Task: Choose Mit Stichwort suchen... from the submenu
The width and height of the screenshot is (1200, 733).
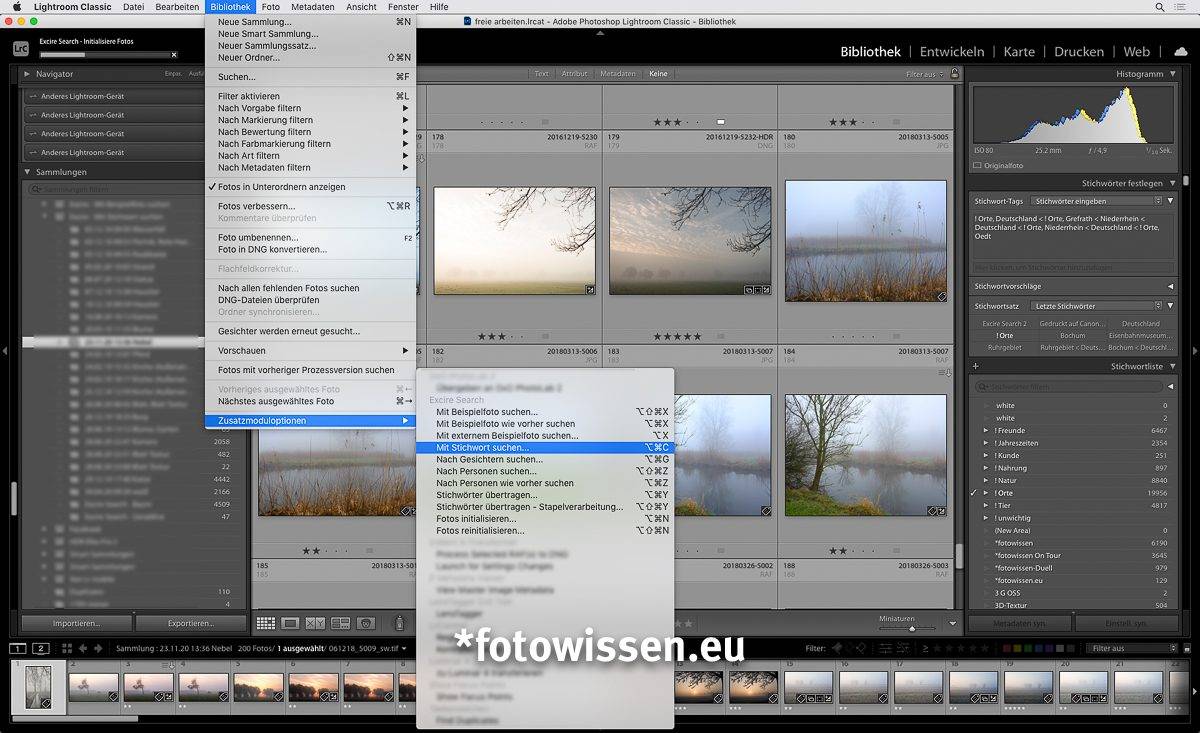Action: [544, 448]
